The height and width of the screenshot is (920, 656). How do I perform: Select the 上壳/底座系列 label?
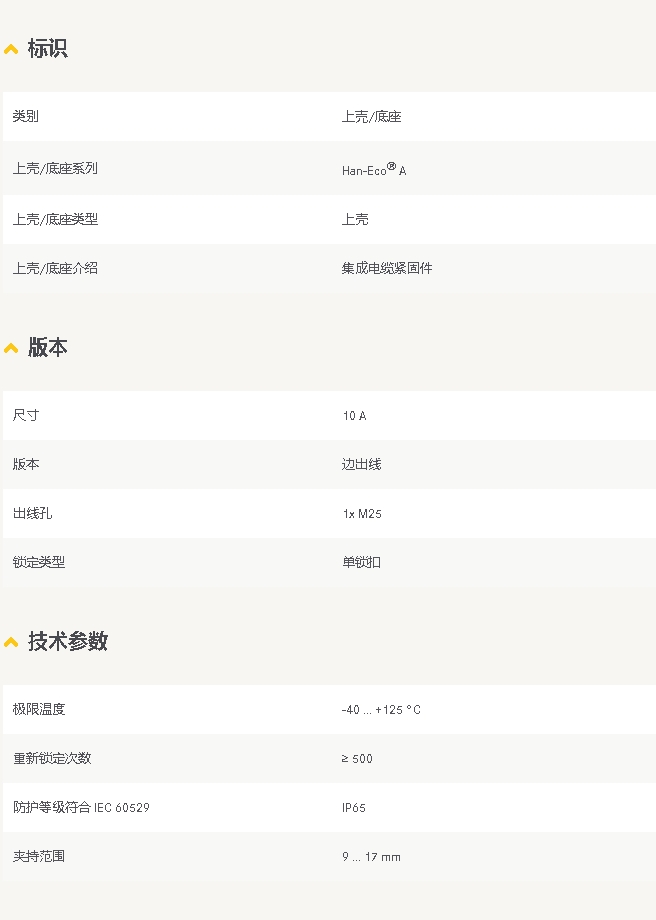point(55,168)
